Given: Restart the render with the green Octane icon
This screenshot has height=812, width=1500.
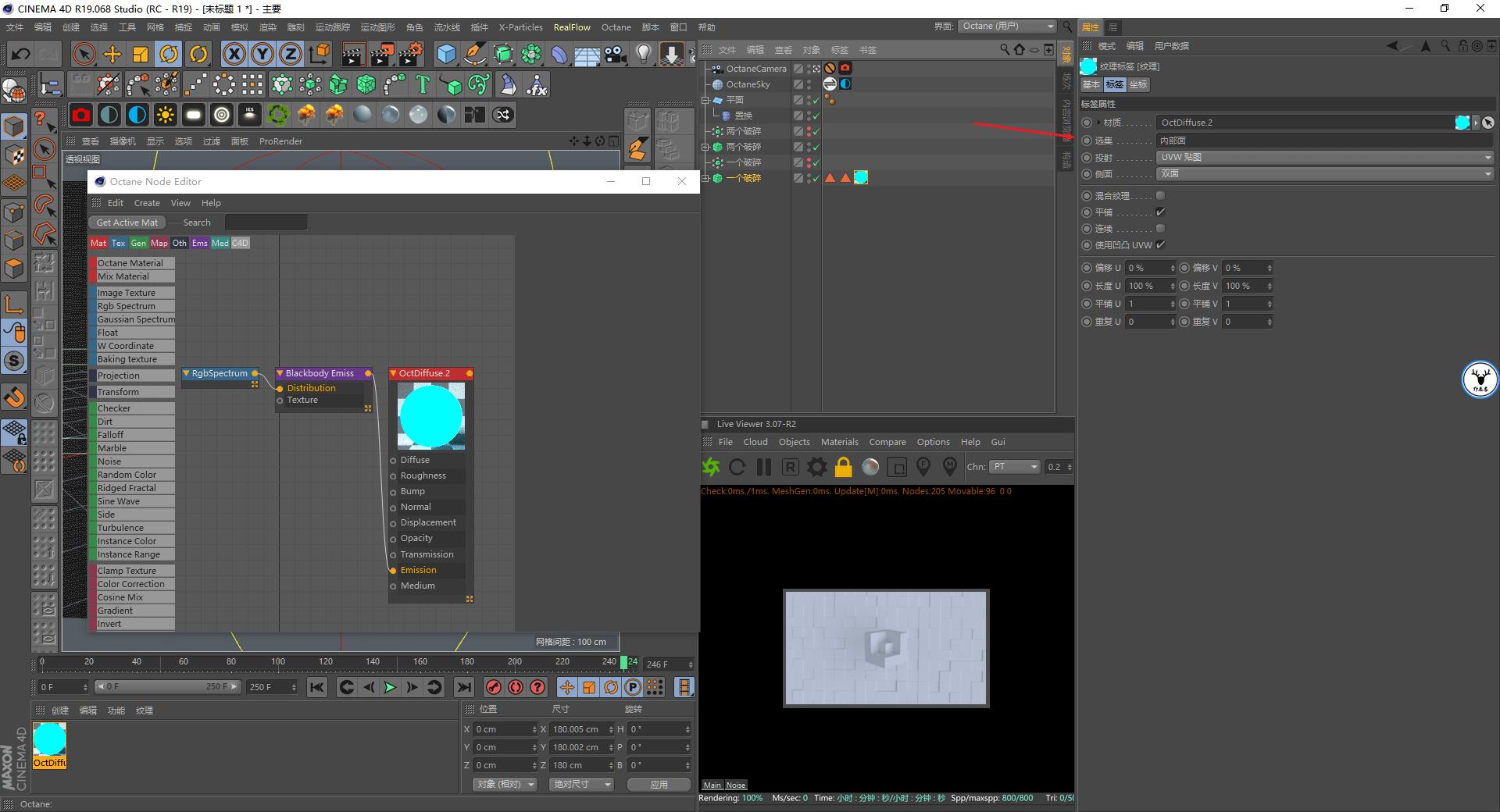Looking at the screenshot, I should pos(710,467).
